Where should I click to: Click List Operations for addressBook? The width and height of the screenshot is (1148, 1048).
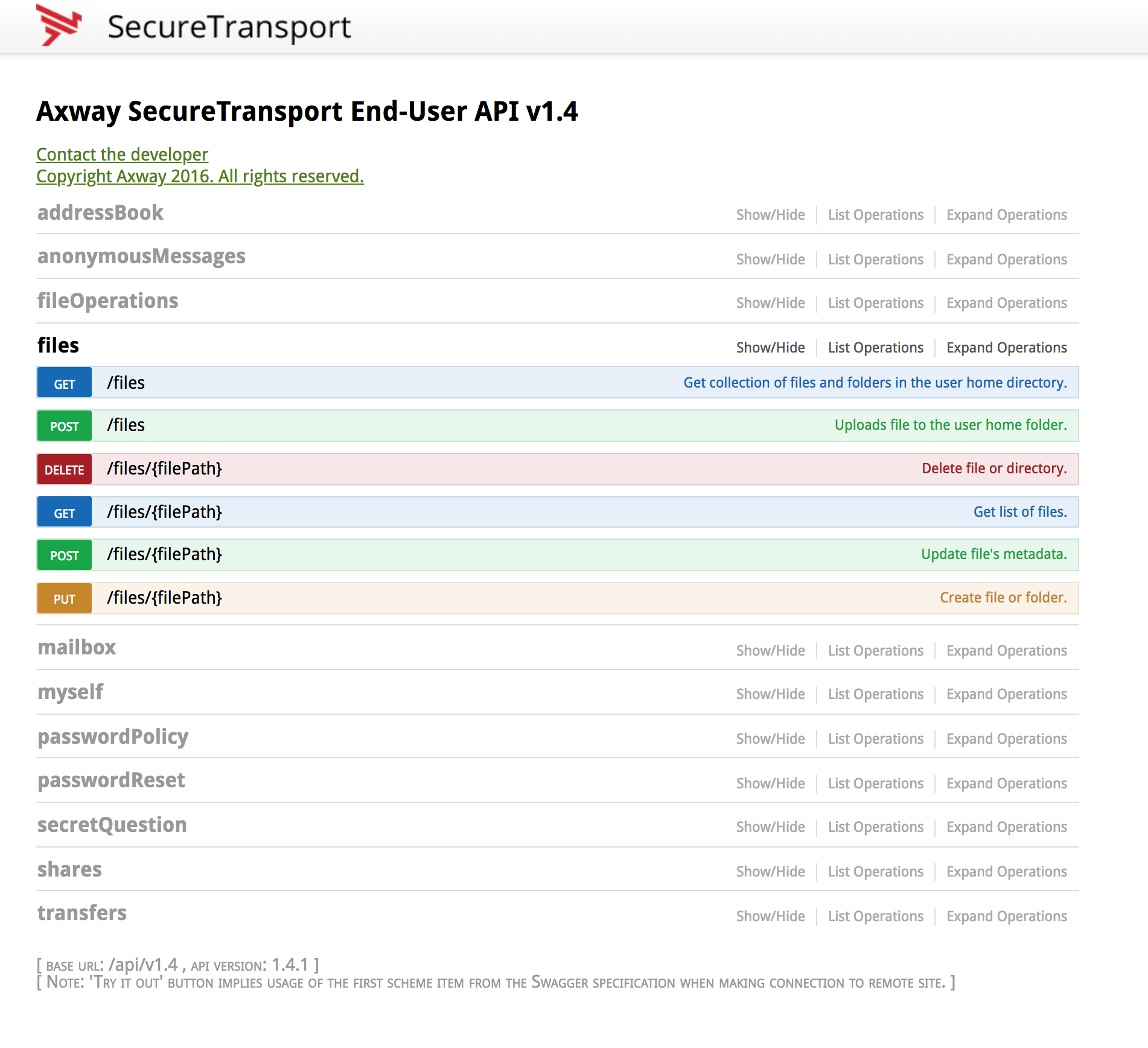pos(875,215)
